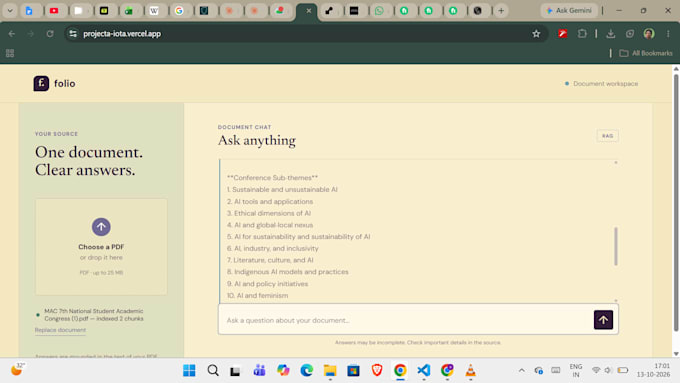Image resolution: width=680 pixels, height=383 pixels.
Task: Open Brave browser from taskbar
Action: click(377, 370)
